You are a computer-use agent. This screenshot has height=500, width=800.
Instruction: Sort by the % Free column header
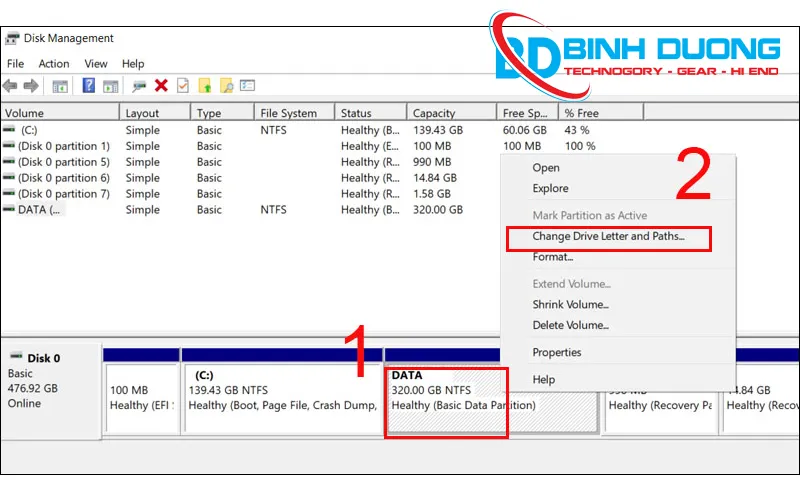[x=602, y=113]
